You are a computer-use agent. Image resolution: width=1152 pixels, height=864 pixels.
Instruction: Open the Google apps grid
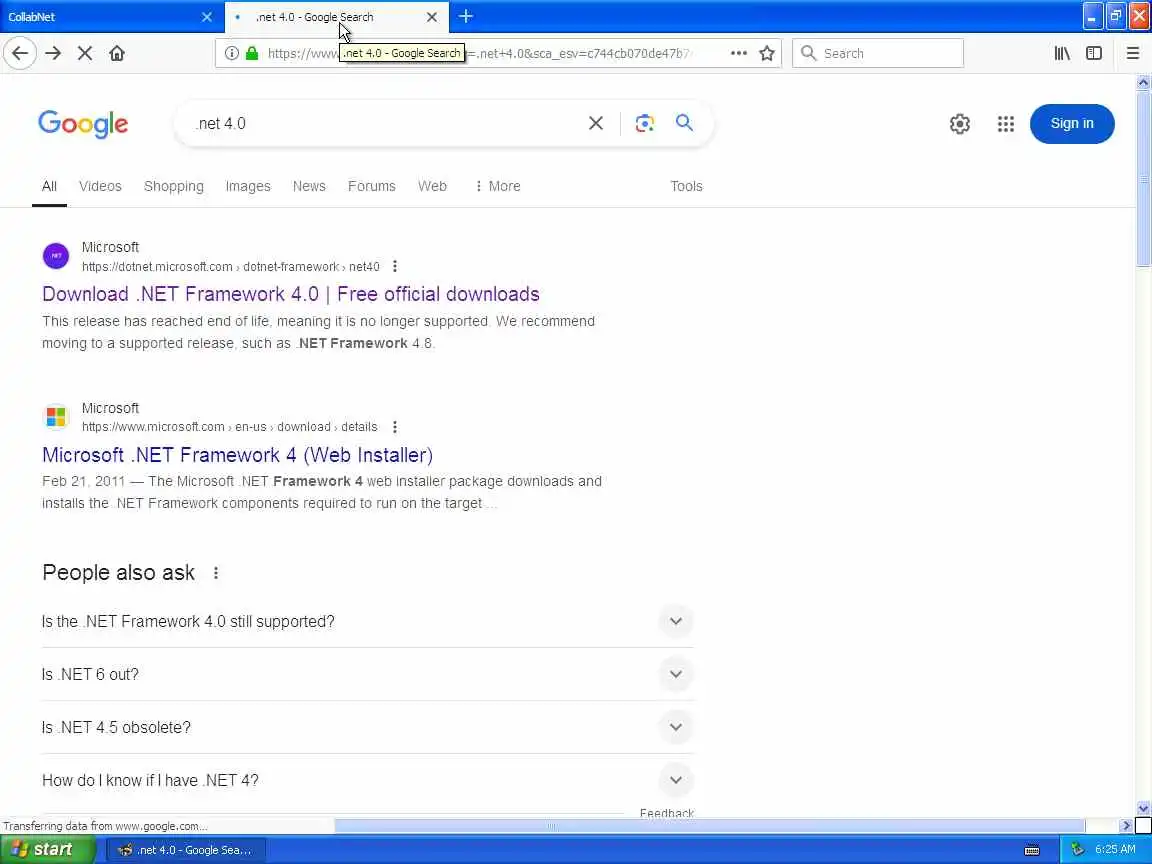(x=1006, y=123)
